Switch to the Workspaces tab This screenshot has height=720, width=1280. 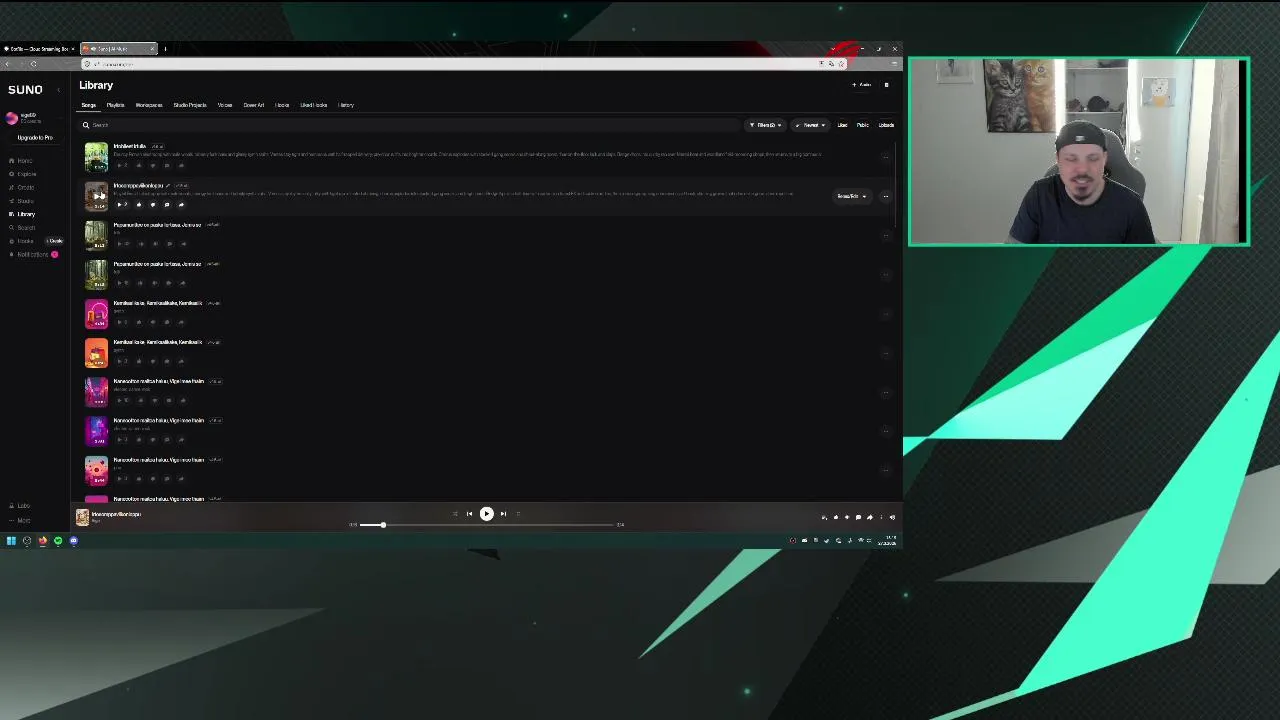149,105
